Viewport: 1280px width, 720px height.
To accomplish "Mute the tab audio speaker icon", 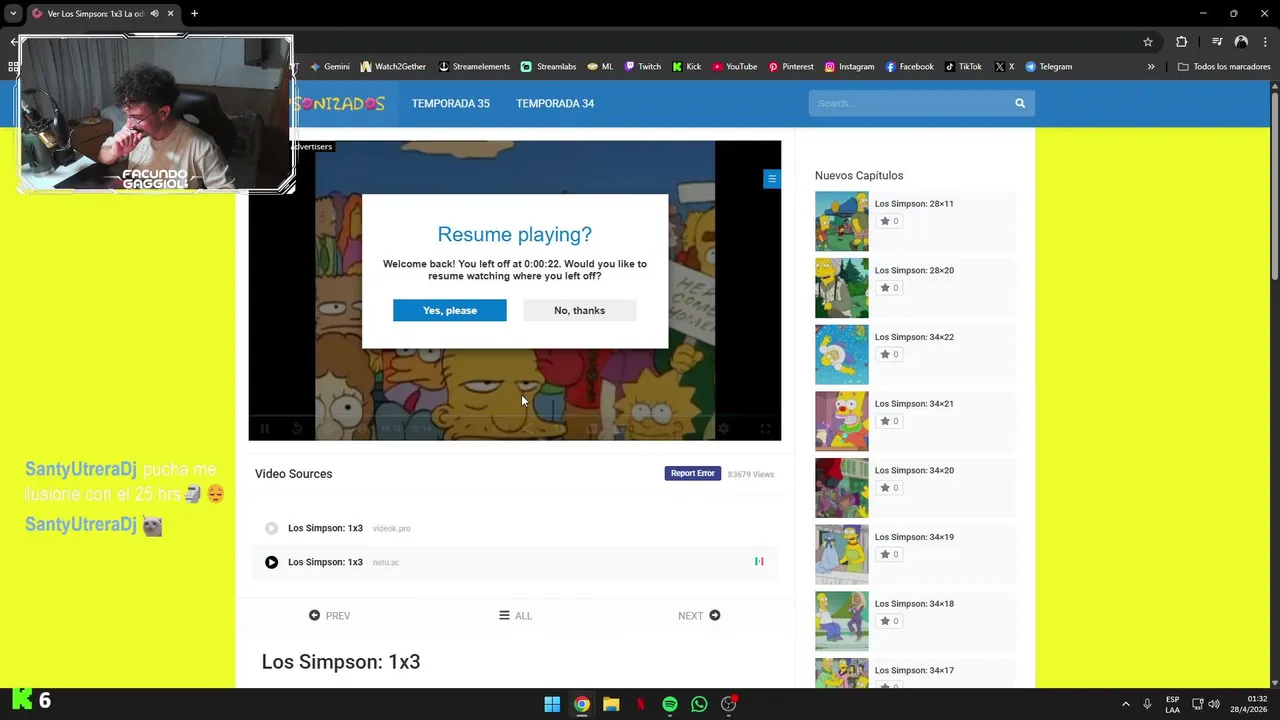I will 154,14.
